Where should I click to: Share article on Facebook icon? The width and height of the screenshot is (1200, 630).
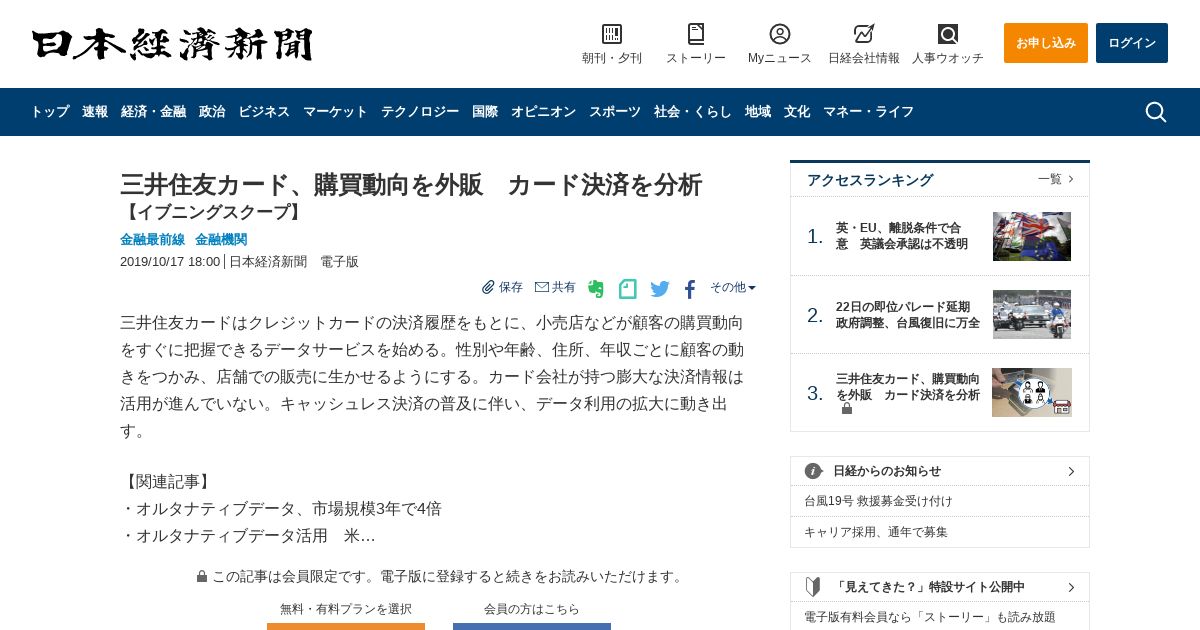tap(690, 289)
